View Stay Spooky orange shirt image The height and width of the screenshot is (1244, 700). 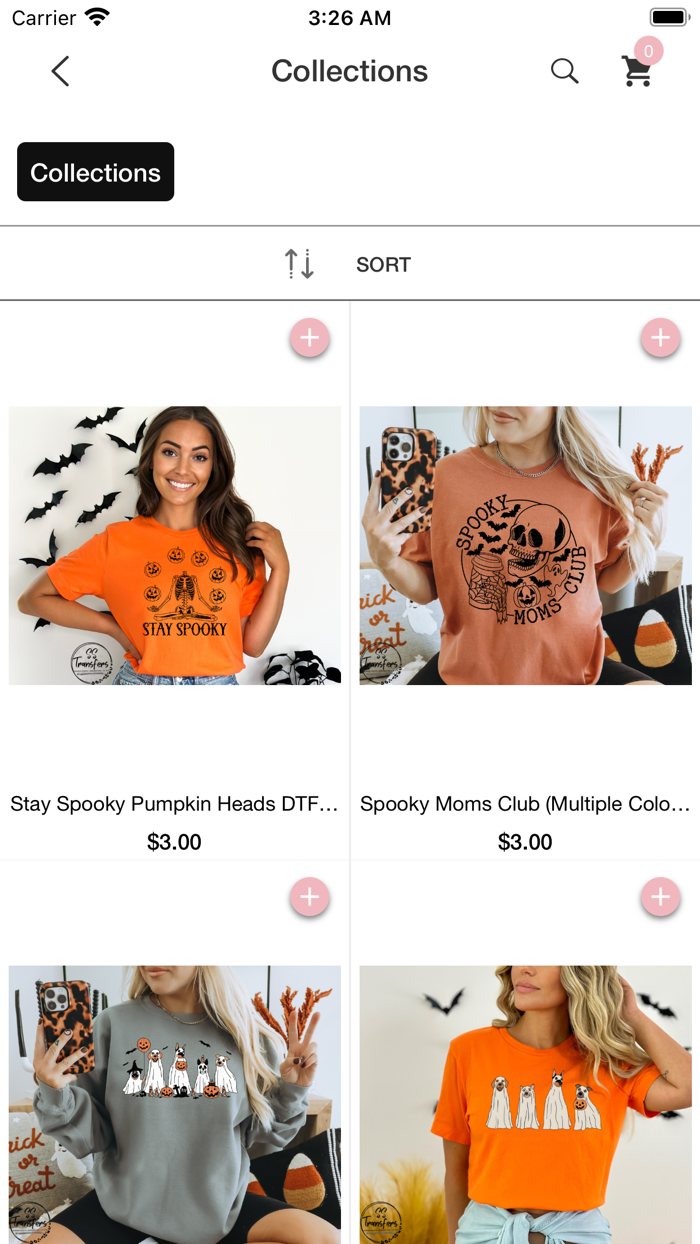click(175, 545)
